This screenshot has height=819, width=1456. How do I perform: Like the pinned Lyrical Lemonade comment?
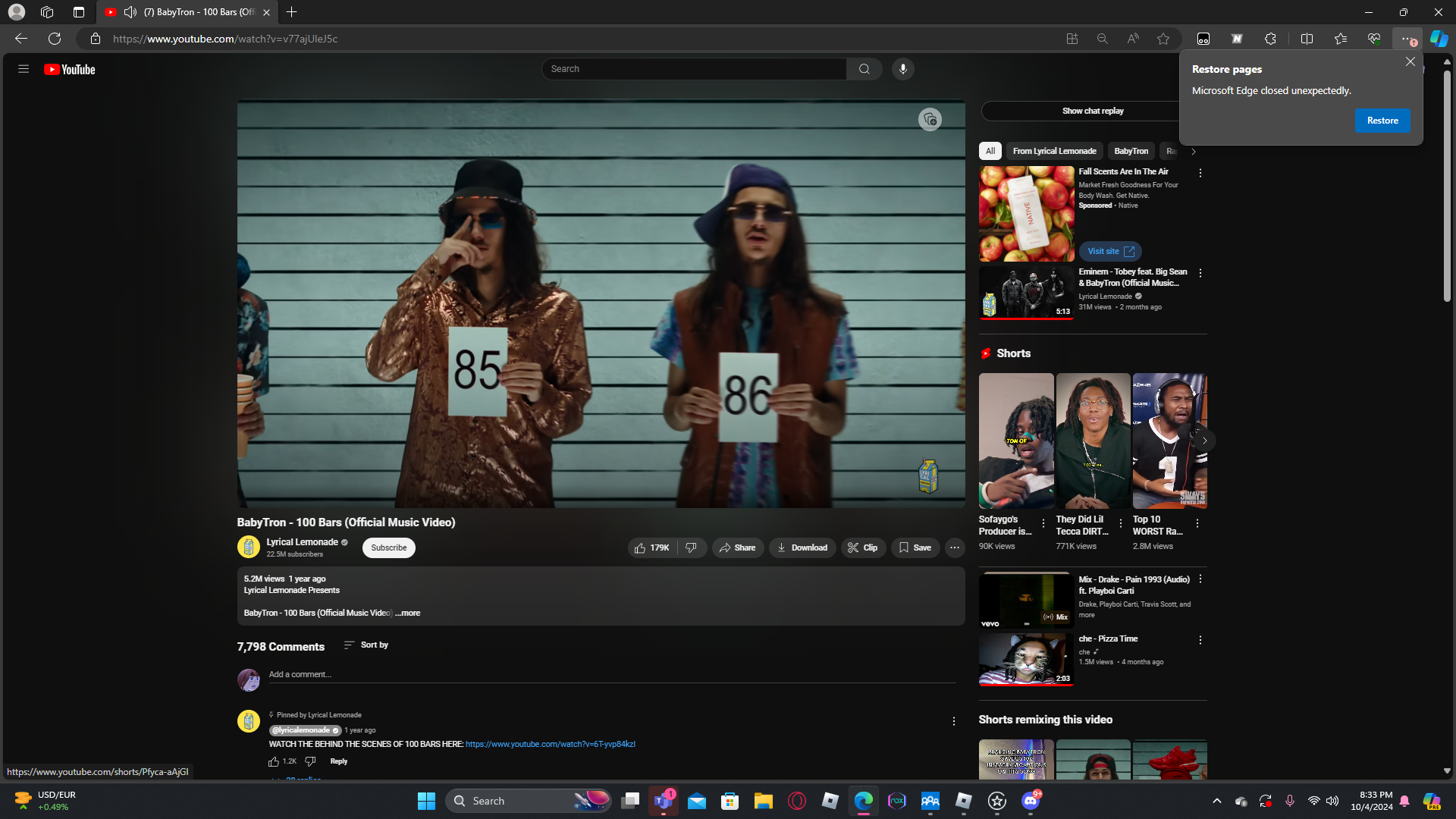point(274,761)
